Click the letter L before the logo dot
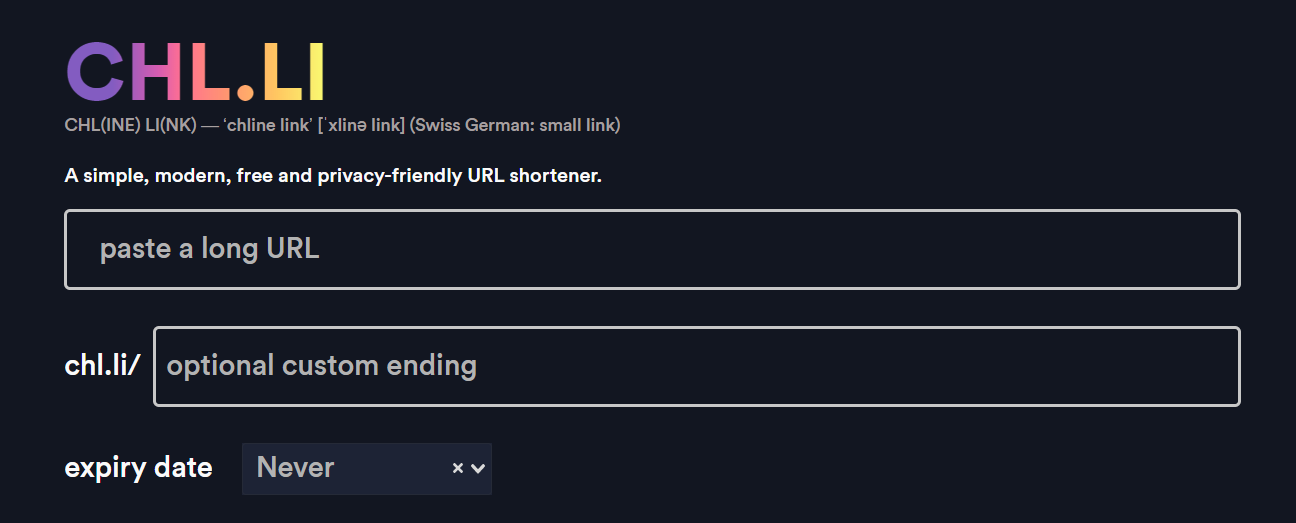Screen dimensions: 1296x523 (211, 74)
